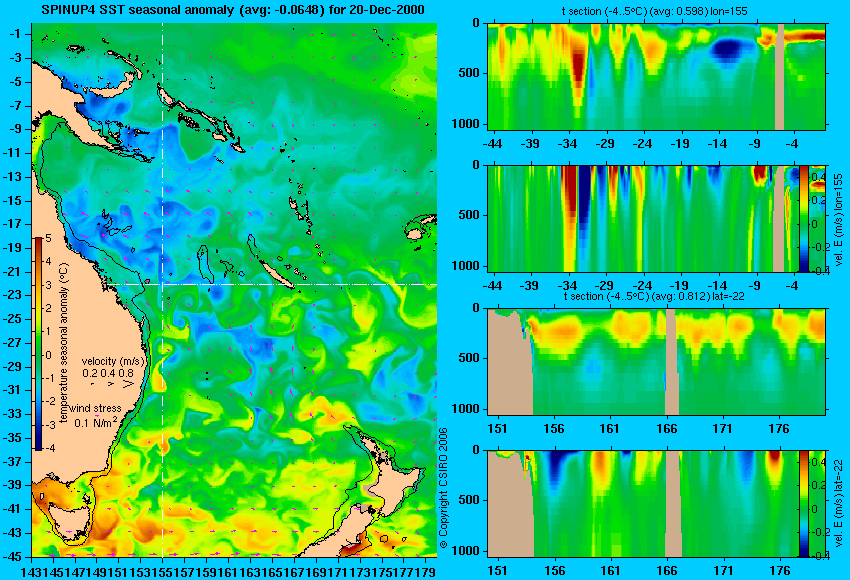Open the temperature section plot for lat=-22

point(656,362)
